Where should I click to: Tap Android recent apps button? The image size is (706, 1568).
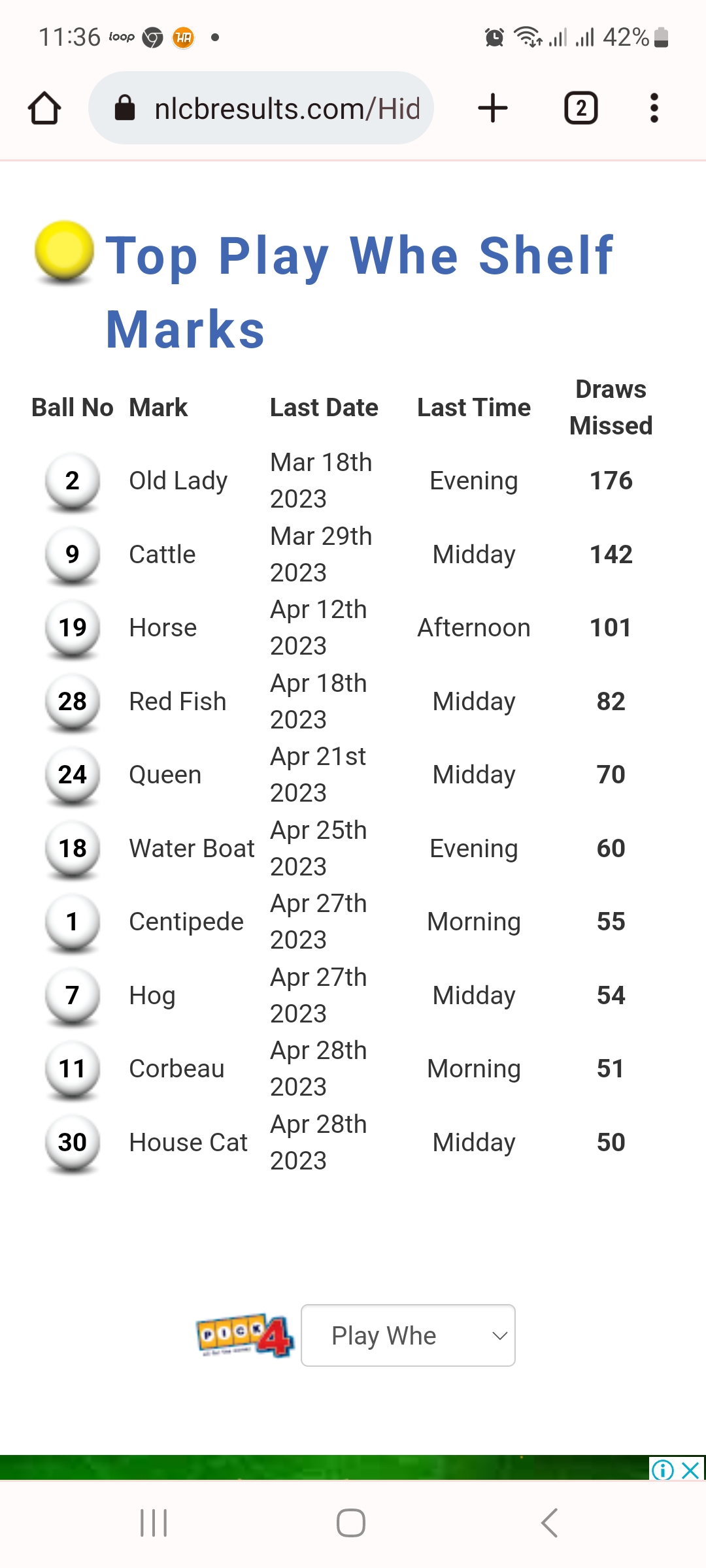click(x=154, y=1524)
